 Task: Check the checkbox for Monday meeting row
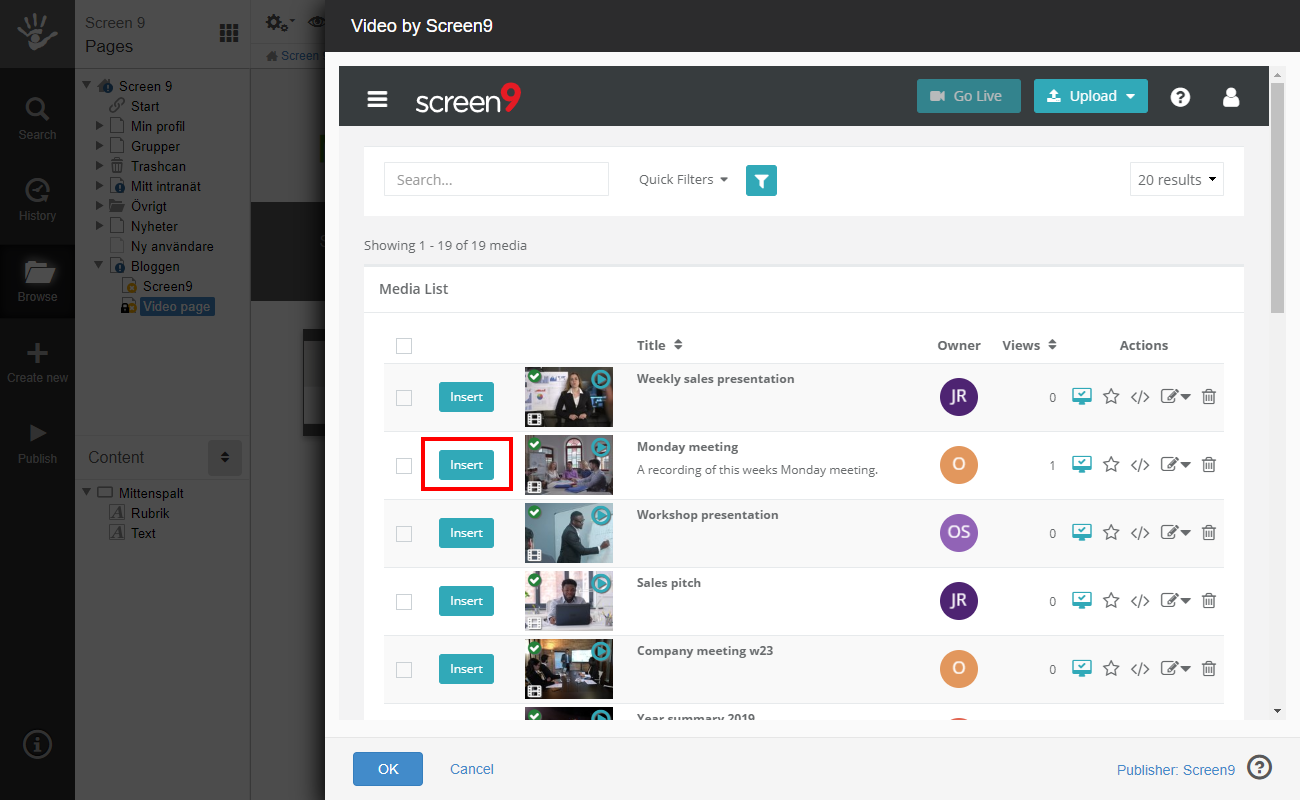[x=404, y=464]
